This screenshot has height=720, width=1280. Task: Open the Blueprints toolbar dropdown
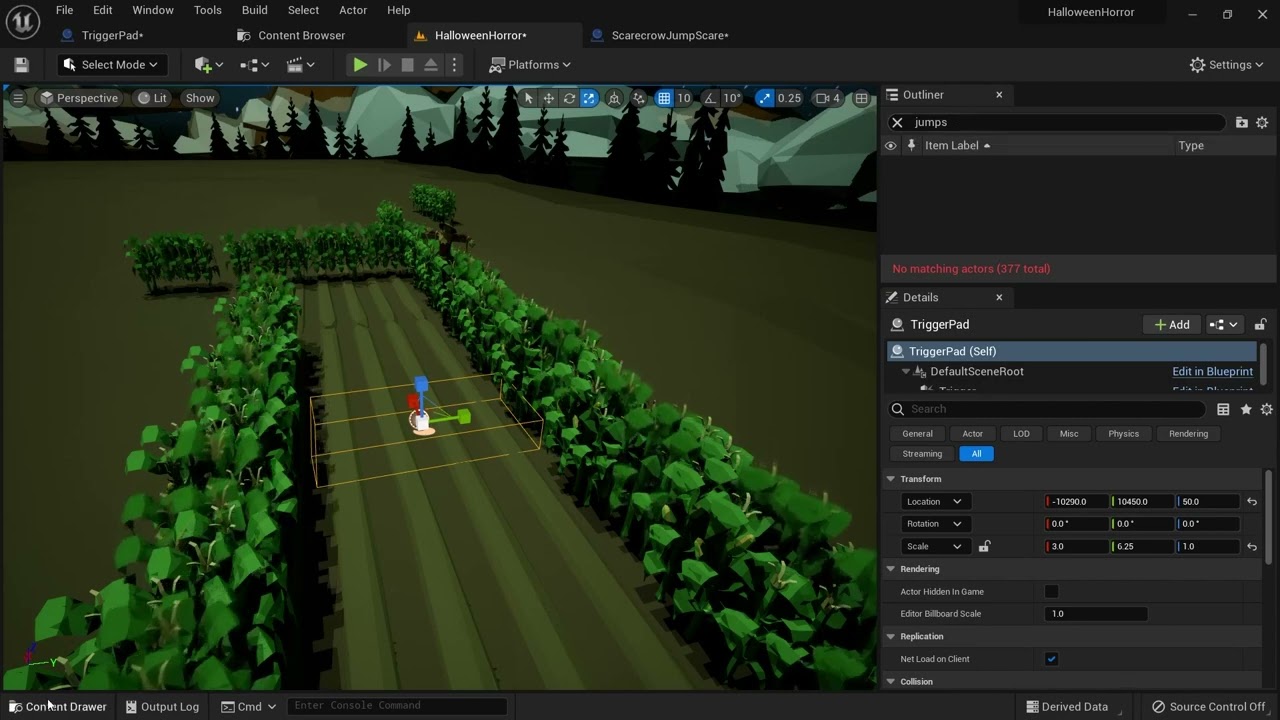[254, 65]
